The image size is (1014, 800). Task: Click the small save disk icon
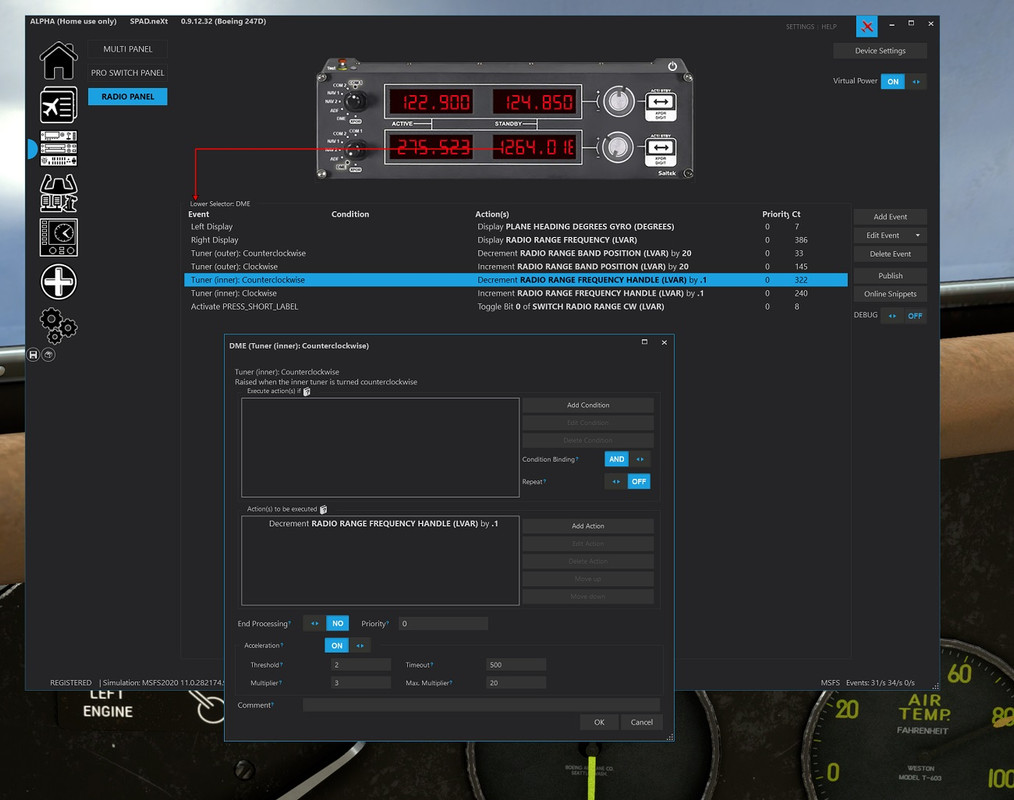click(x=34, y=354)
